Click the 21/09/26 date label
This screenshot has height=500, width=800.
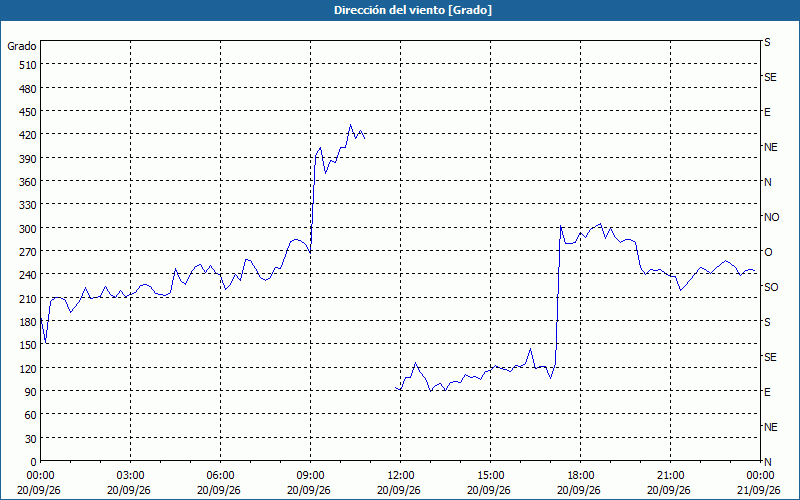click(x=759, y=490)
